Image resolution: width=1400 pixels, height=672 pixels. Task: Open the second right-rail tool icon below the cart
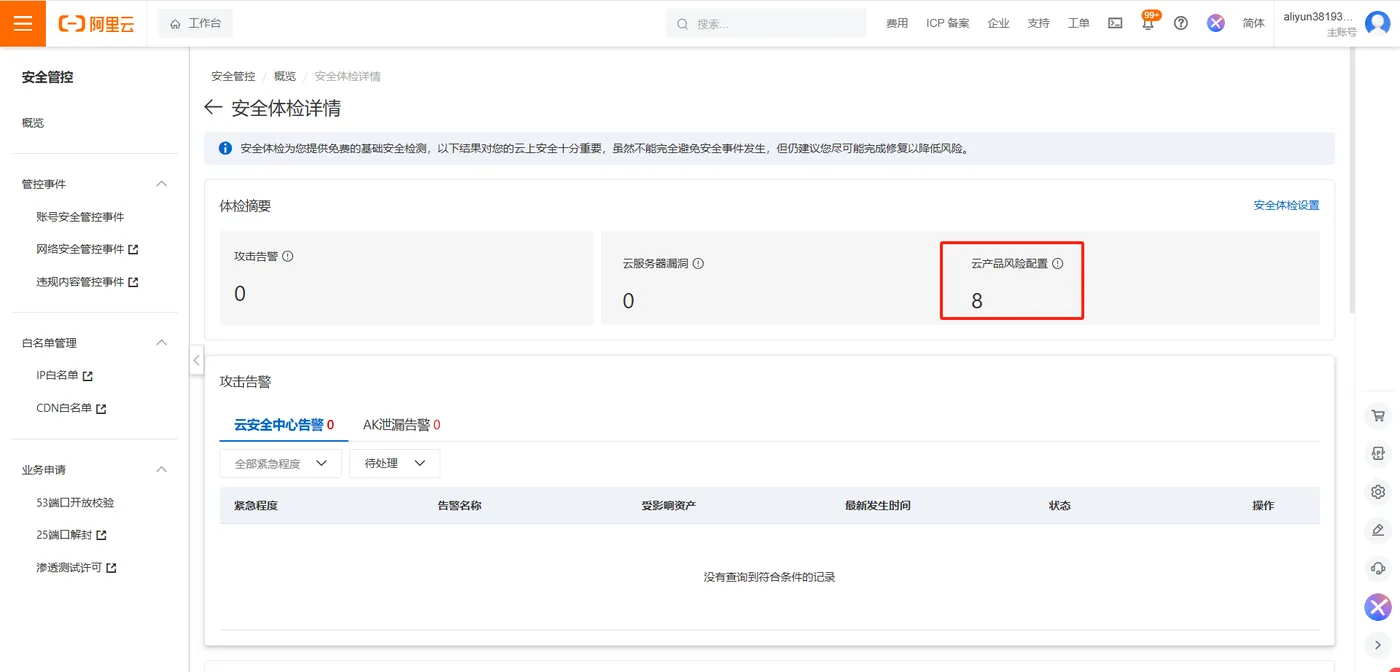click(x=1378, y=454)
